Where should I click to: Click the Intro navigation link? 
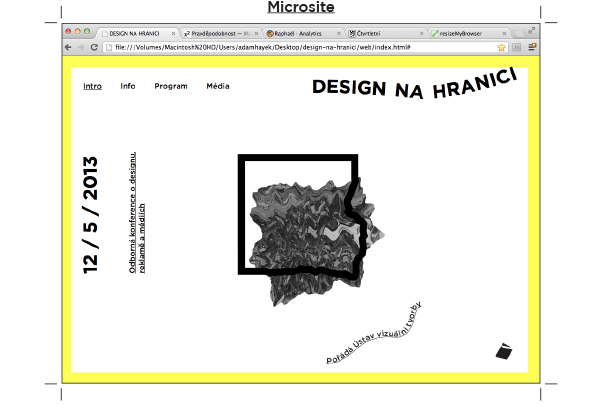pyautogui.click(x=92, y=86)
